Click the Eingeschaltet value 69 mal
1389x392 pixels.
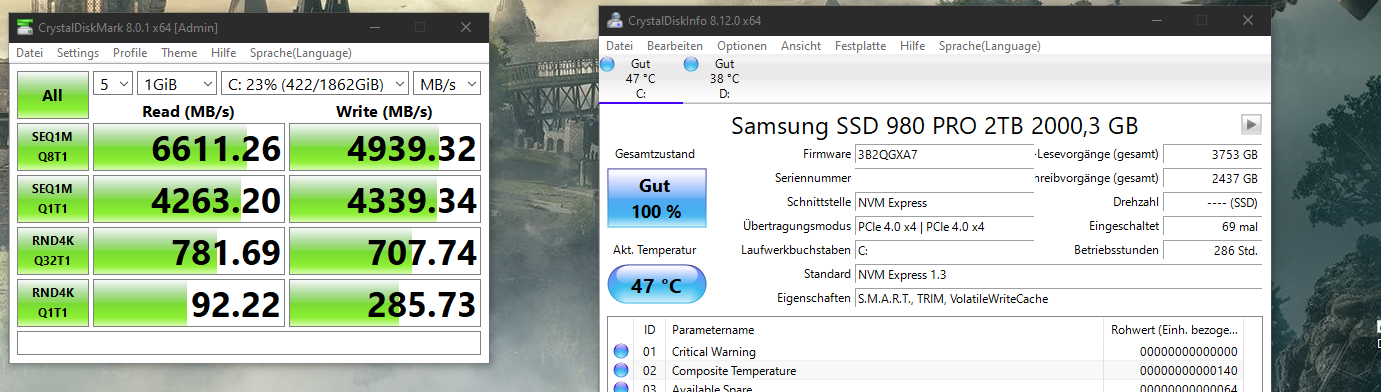tap(1213, 226)
